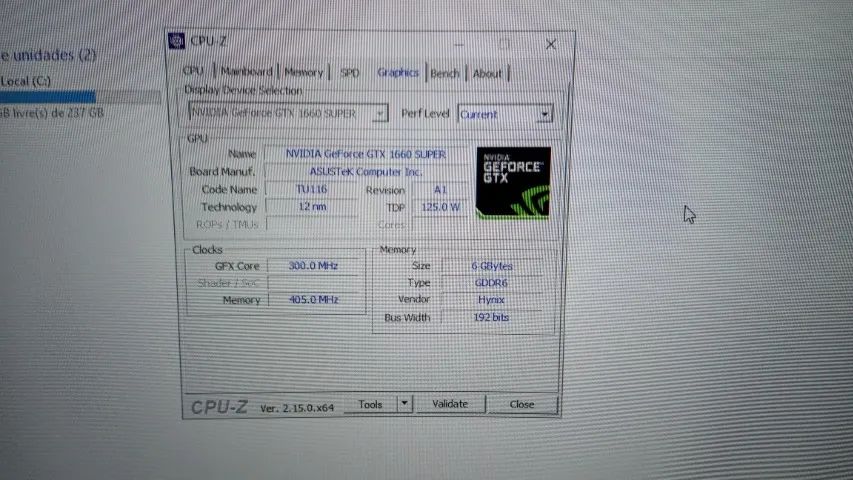Viewport: 853px width, 480px height.
Task: Click the TU116 code name value
Action: click(312, 189)
